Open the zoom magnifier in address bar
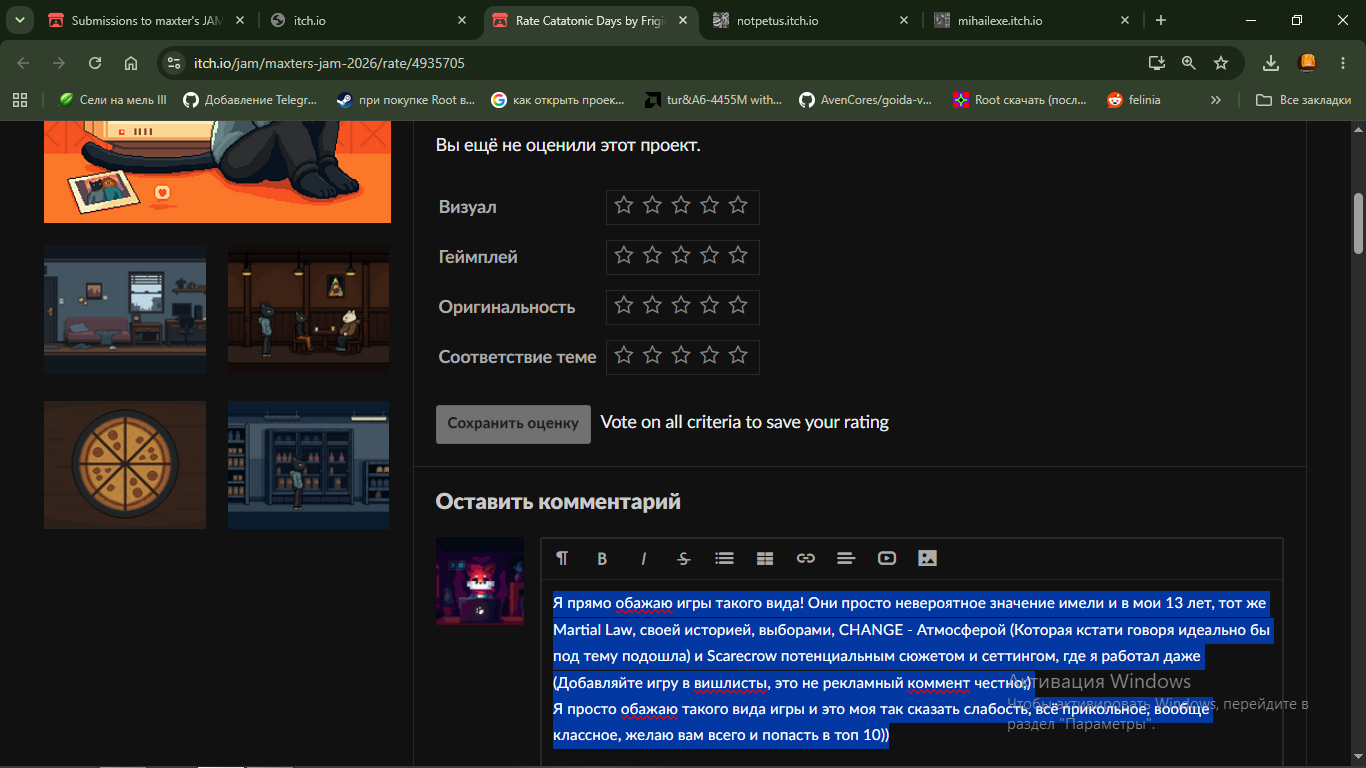The width and height of the screenshot is (1366, 768). (x=1189, y=63)
